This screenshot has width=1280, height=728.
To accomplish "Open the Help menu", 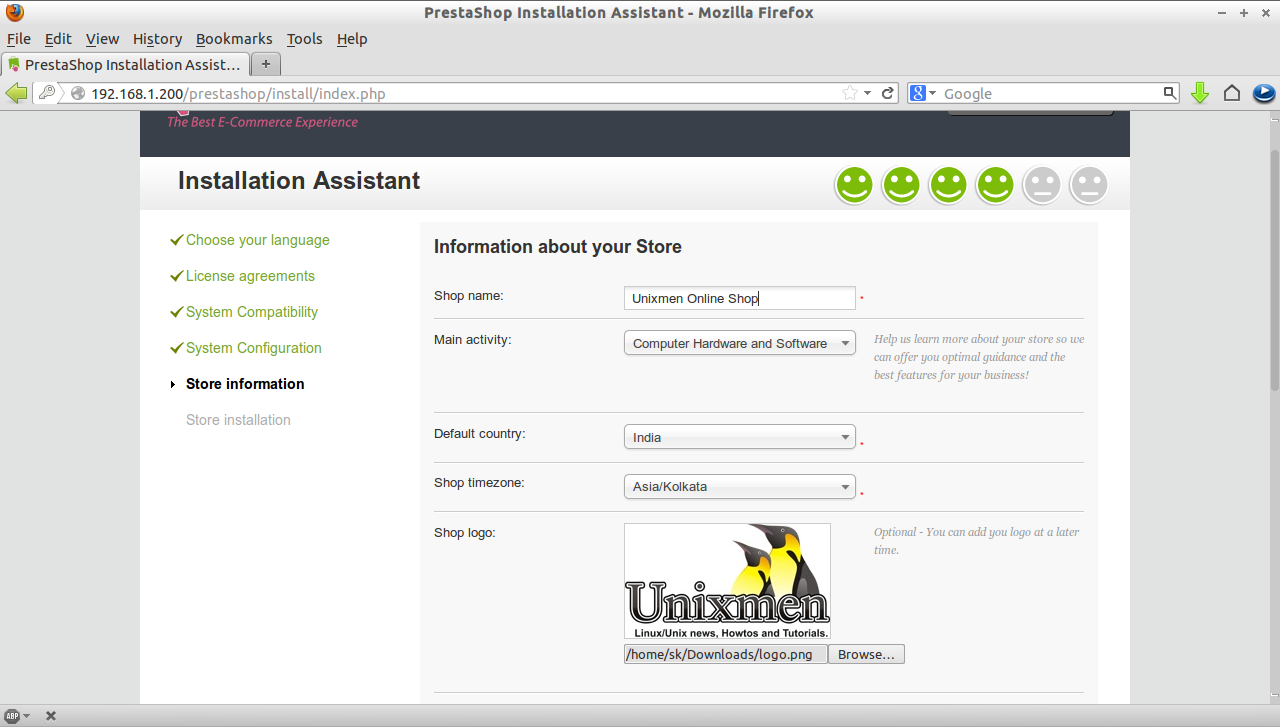I will pos(352,39).
